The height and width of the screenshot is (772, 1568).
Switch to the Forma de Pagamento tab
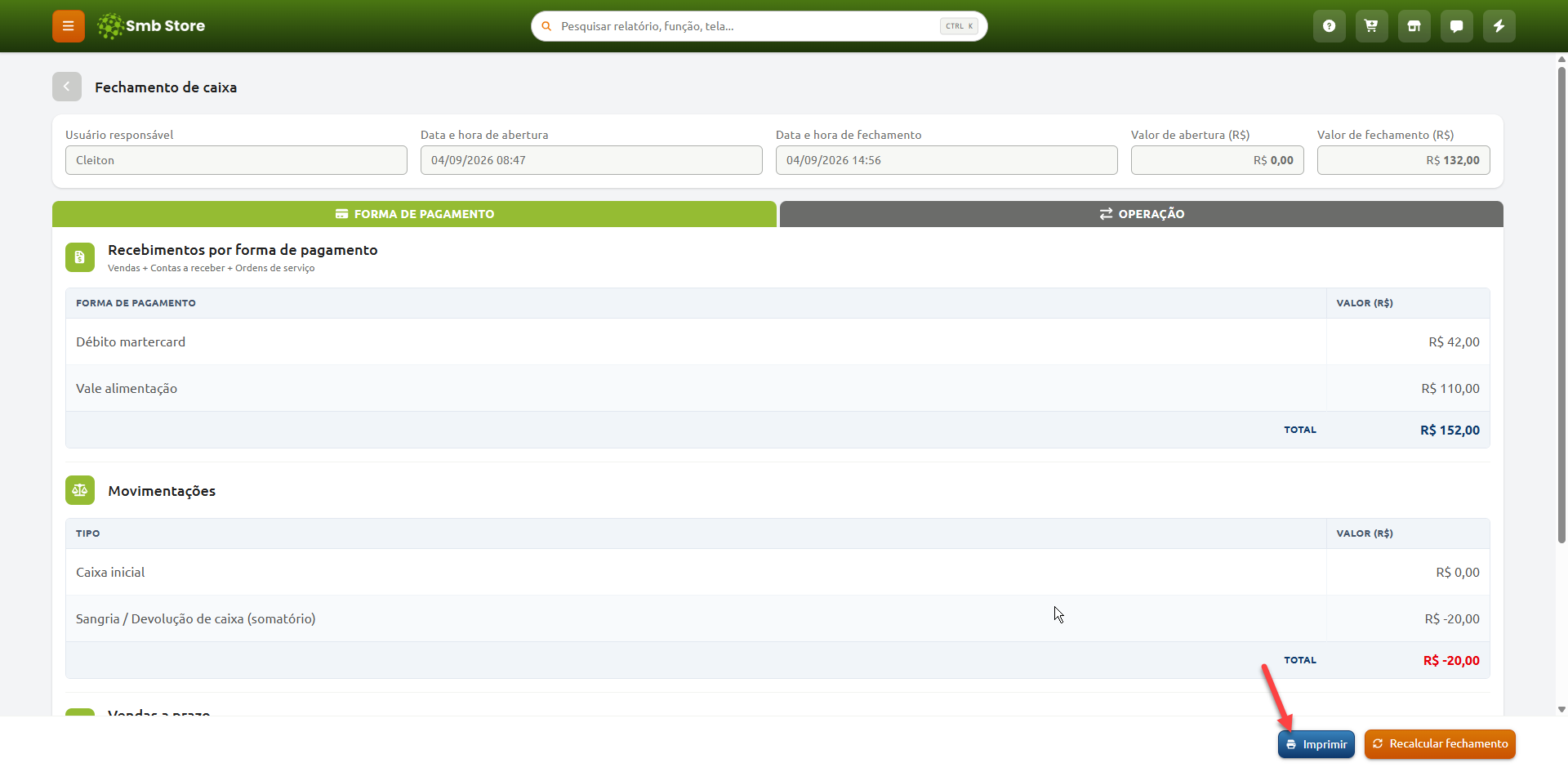[414, 214]
